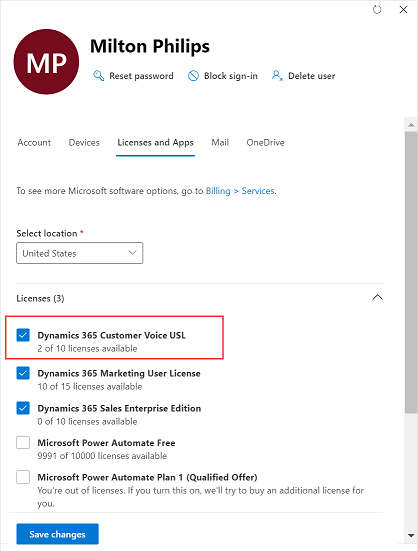Viewport: 418px width, 551px height.
Task: Open the Select location dropdown showing United States
Action: coord(79,253)
